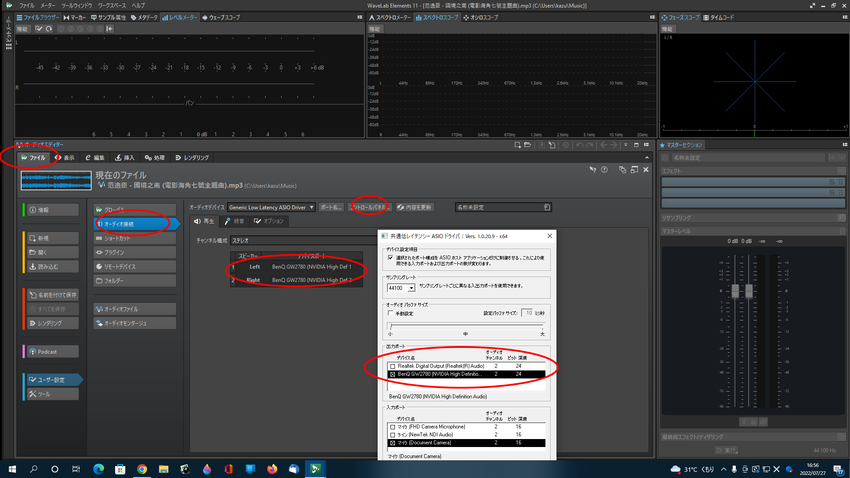Select the フェーズスコープ tab

coord(680,17)
